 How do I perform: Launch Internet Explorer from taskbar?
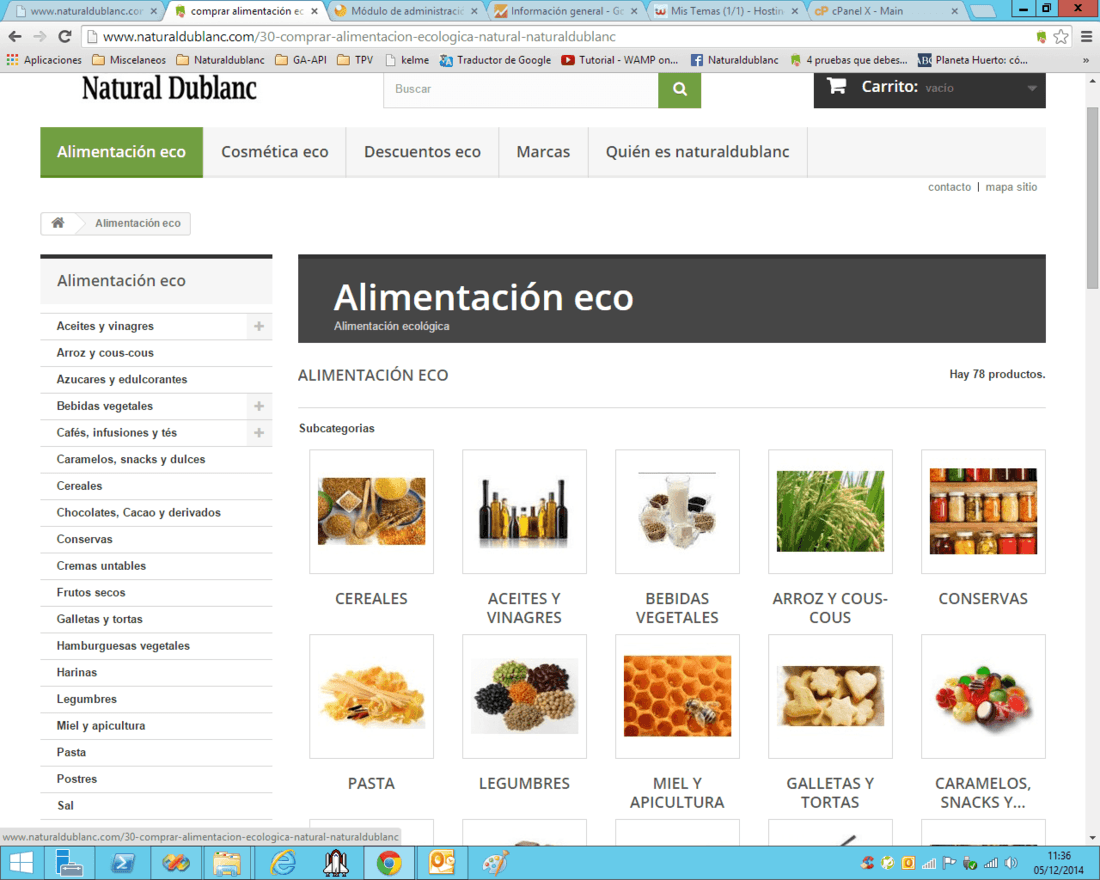(283, 863)
